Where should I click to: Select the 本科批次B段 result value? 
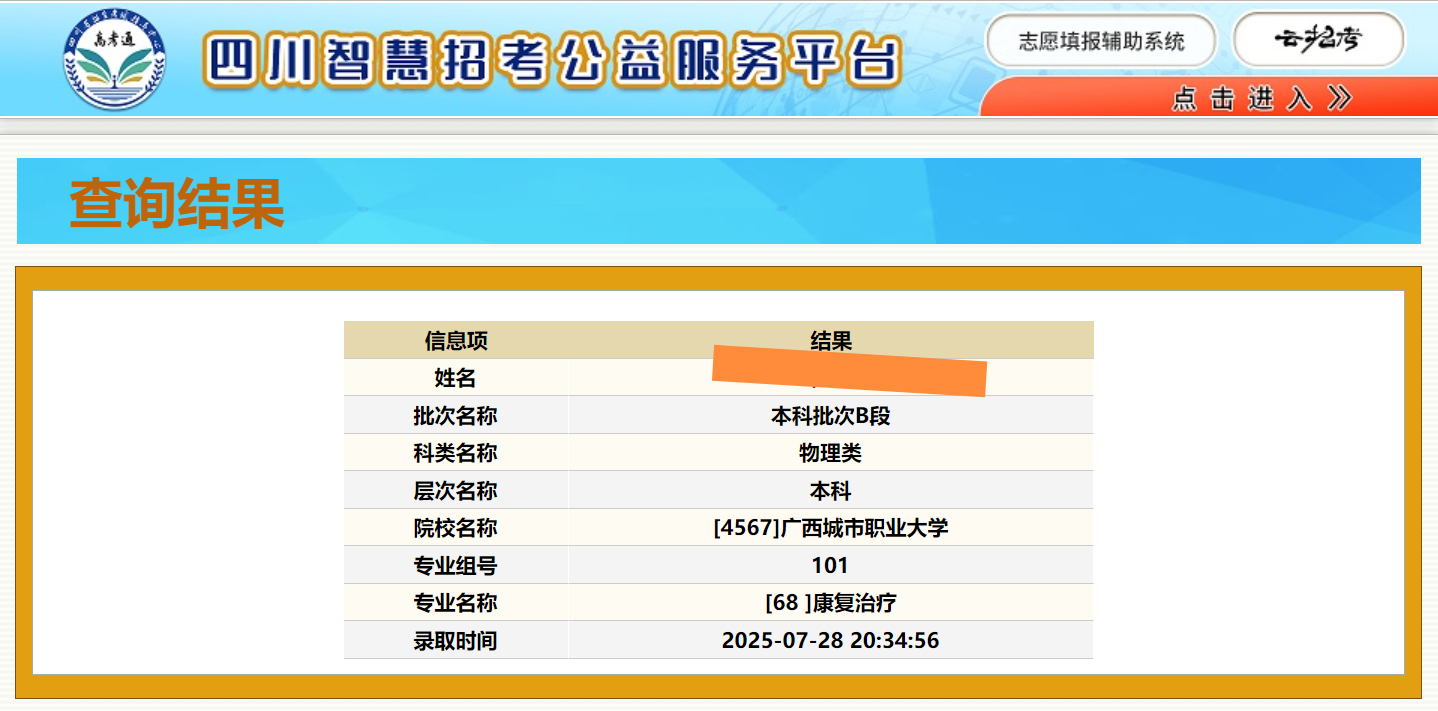click(x=830, y=416)
